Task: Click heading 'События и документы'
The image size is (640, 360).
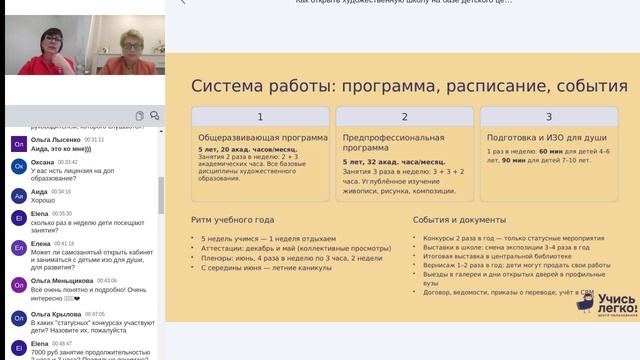Action: (459, 220)
